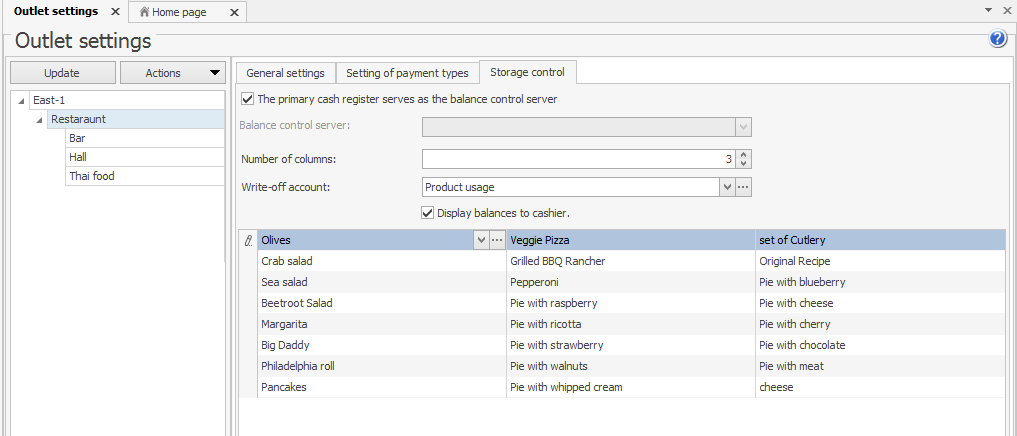Screen dimensions: 1017x436
Task: Collapse the Restaraunt tree node
Action: [40, 120]
